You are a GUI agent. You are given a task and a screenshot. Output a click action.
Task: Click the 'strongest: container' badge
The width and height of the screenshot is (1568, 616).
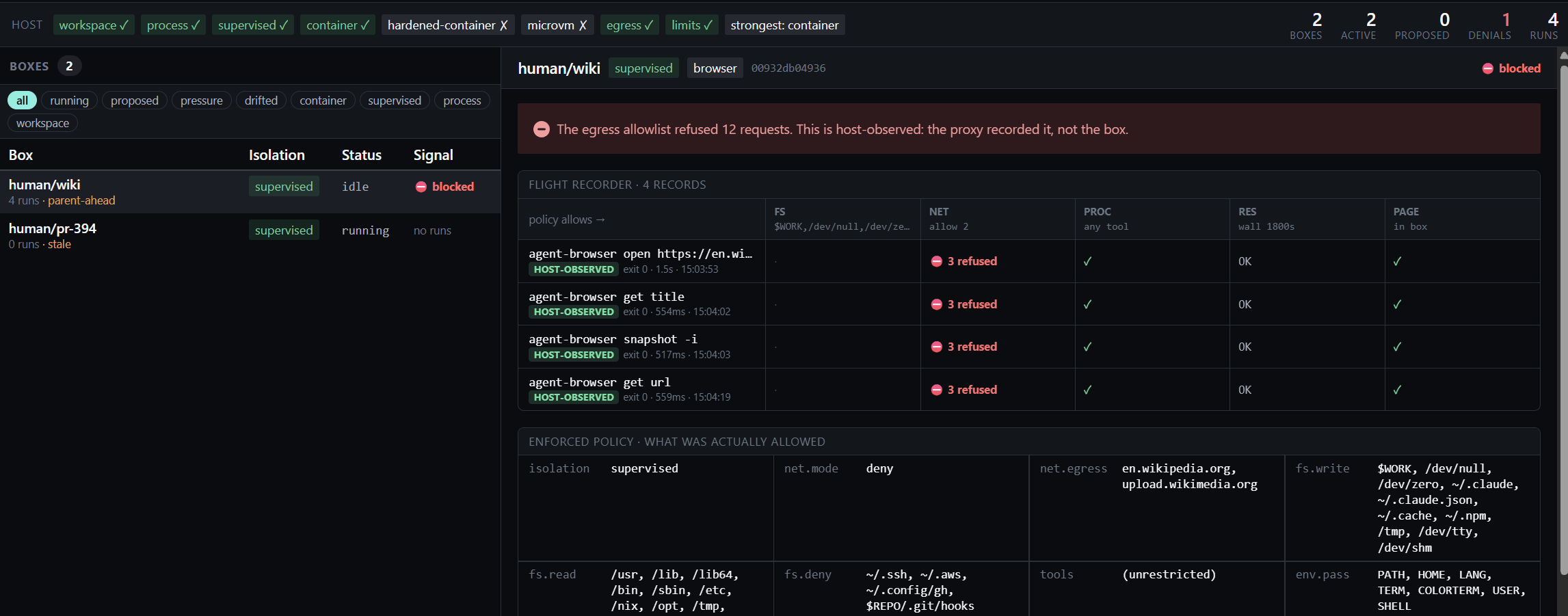coord(784,25)
